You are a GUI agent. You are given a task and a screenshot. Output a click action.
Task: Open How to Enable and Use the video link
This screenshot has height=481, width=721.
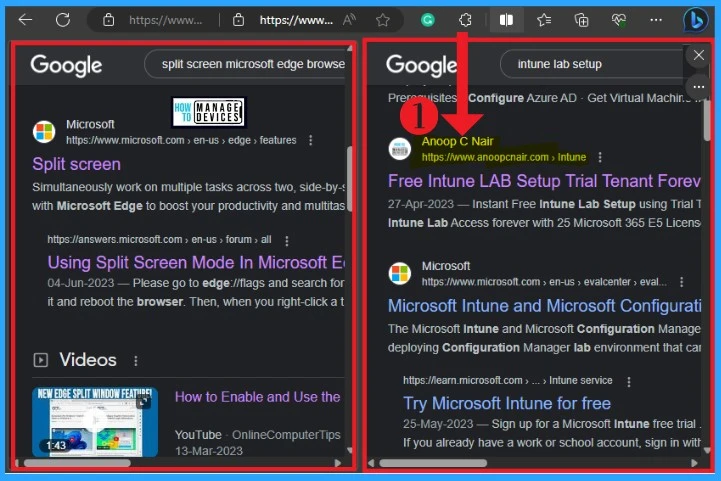point(258,397)
